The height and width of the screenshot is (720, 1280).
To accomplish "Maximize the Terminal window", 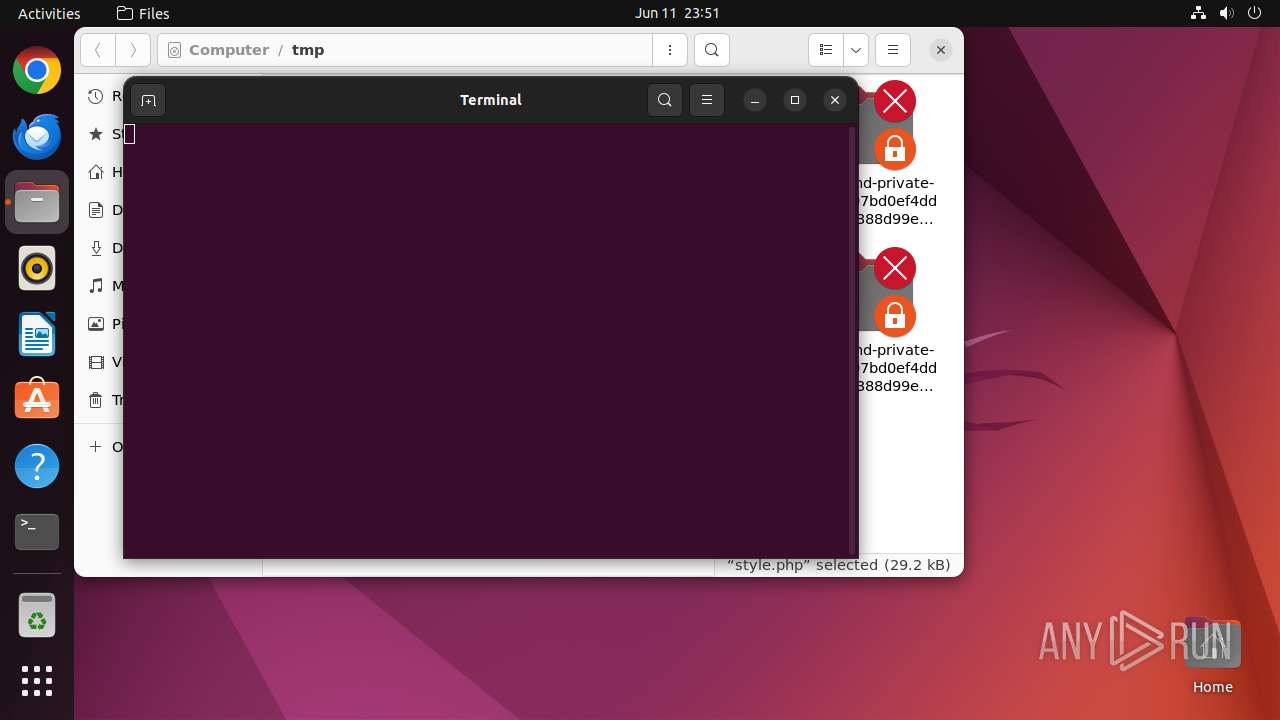I will click(795, 100).
